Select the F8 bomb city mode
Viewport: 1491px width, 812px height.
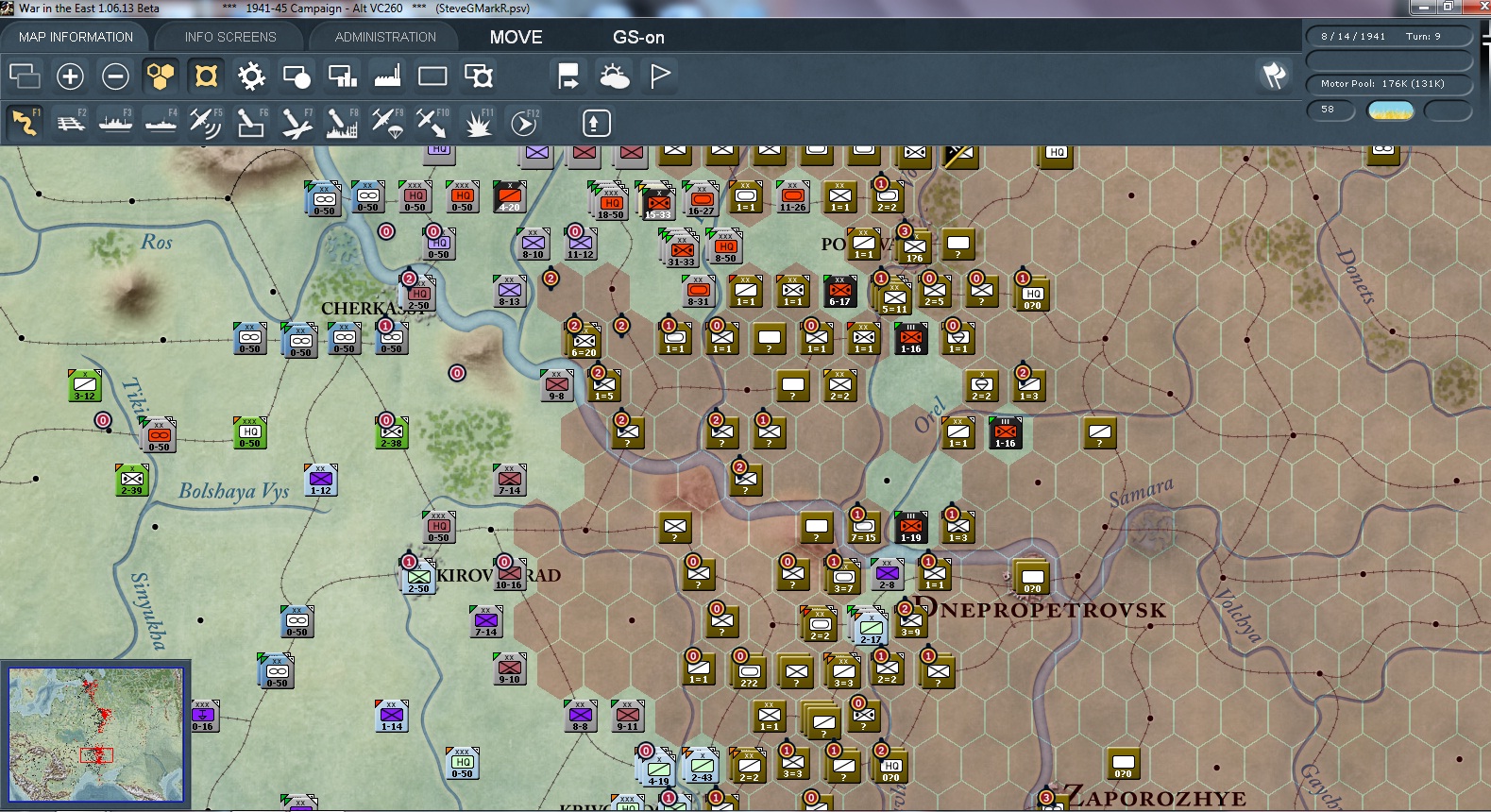342,122
